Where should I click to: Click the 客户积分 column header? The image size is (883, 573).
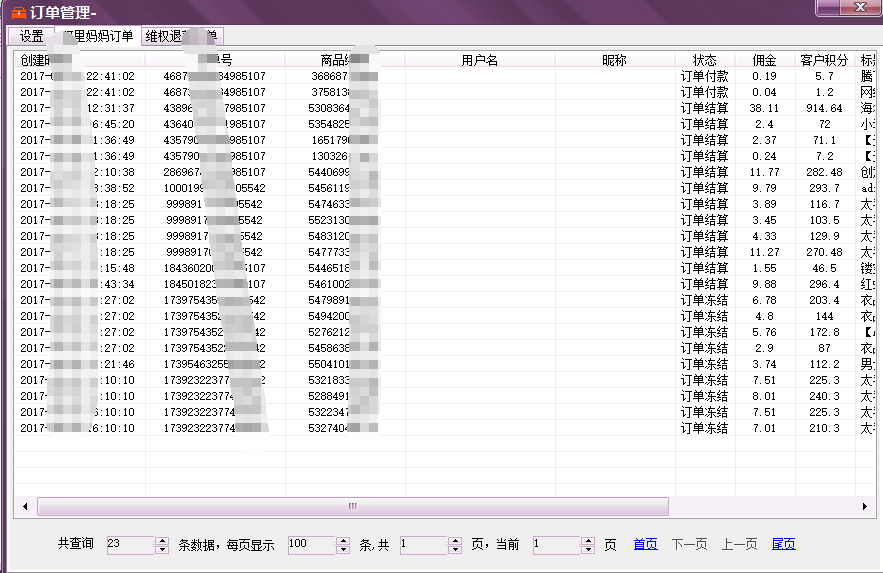click(824, 60)
